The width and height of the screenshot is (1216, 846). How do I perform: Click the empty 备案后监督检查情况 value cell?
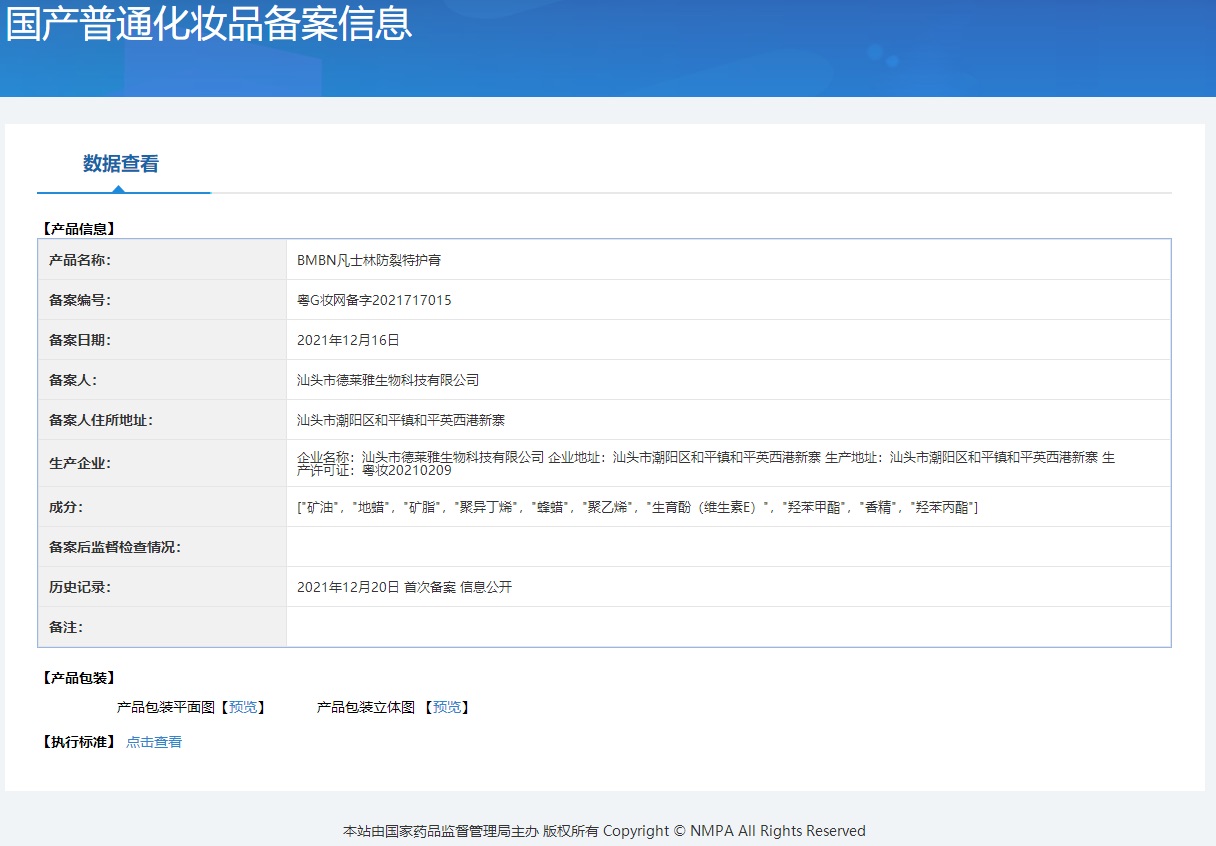click(x=727, y=547)
